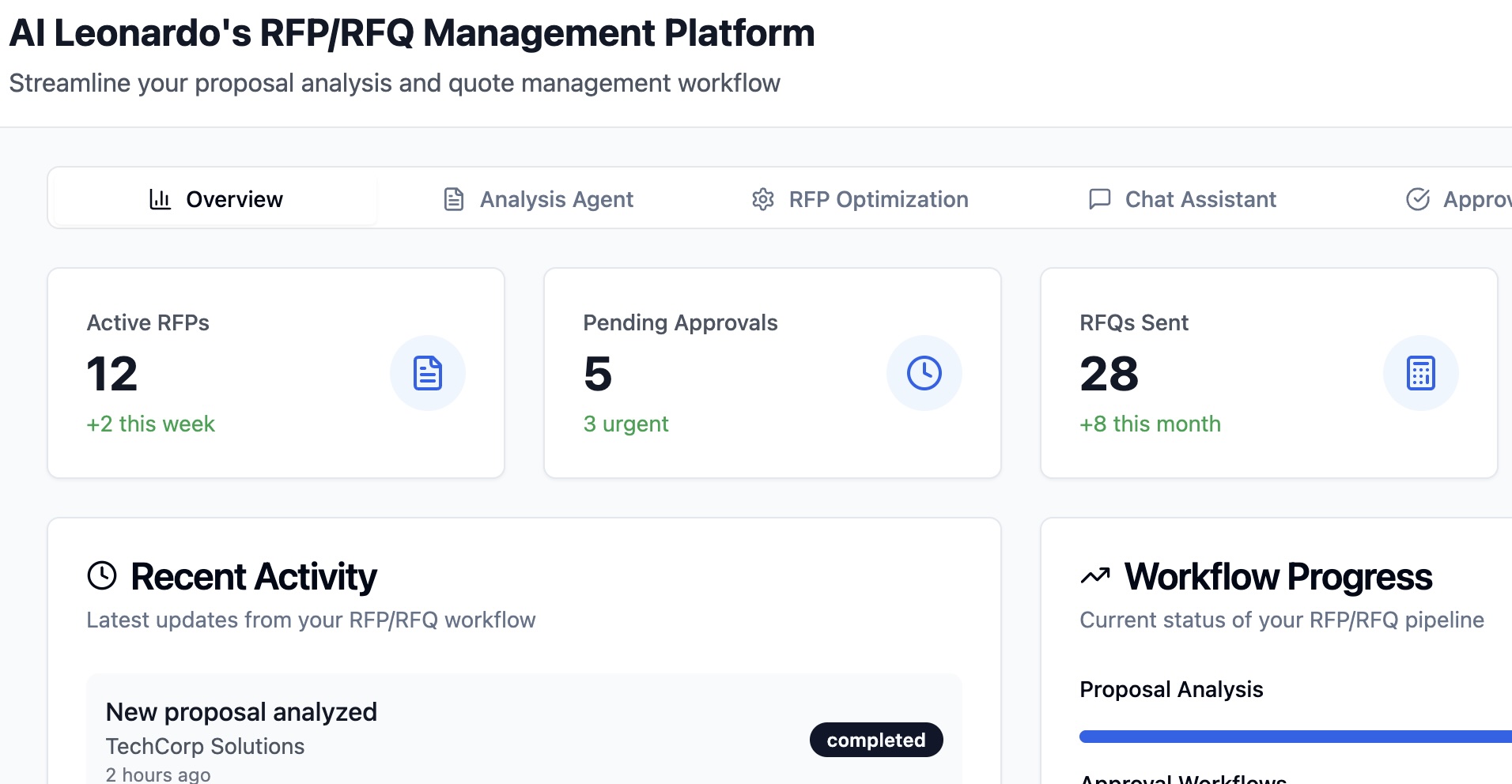Click the speech bubble icon for Chat Assistant
Screen dimensions: 1512x784
[x=1100, y=199]
